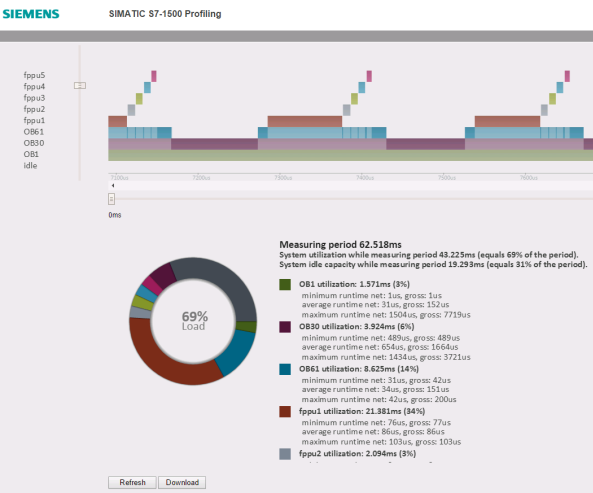Click the horizontal time slider handle at 0ms
Screen dimensions: 593x493
pyautogui.click(x=111, y=199)
